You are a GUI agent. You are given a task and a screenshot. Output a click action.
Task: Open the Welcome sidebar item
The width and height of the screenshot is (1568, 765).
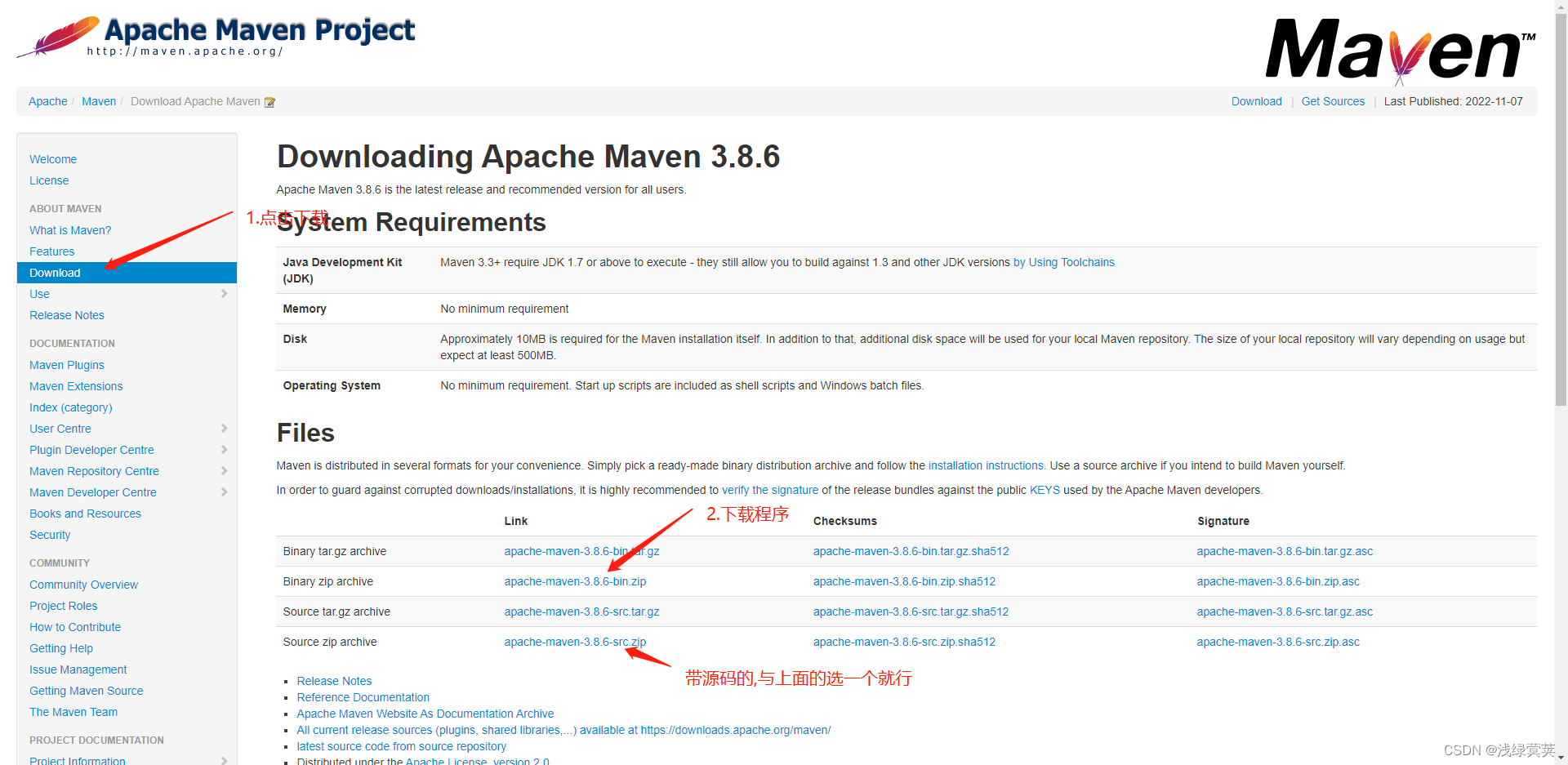[x=53, y=159]
